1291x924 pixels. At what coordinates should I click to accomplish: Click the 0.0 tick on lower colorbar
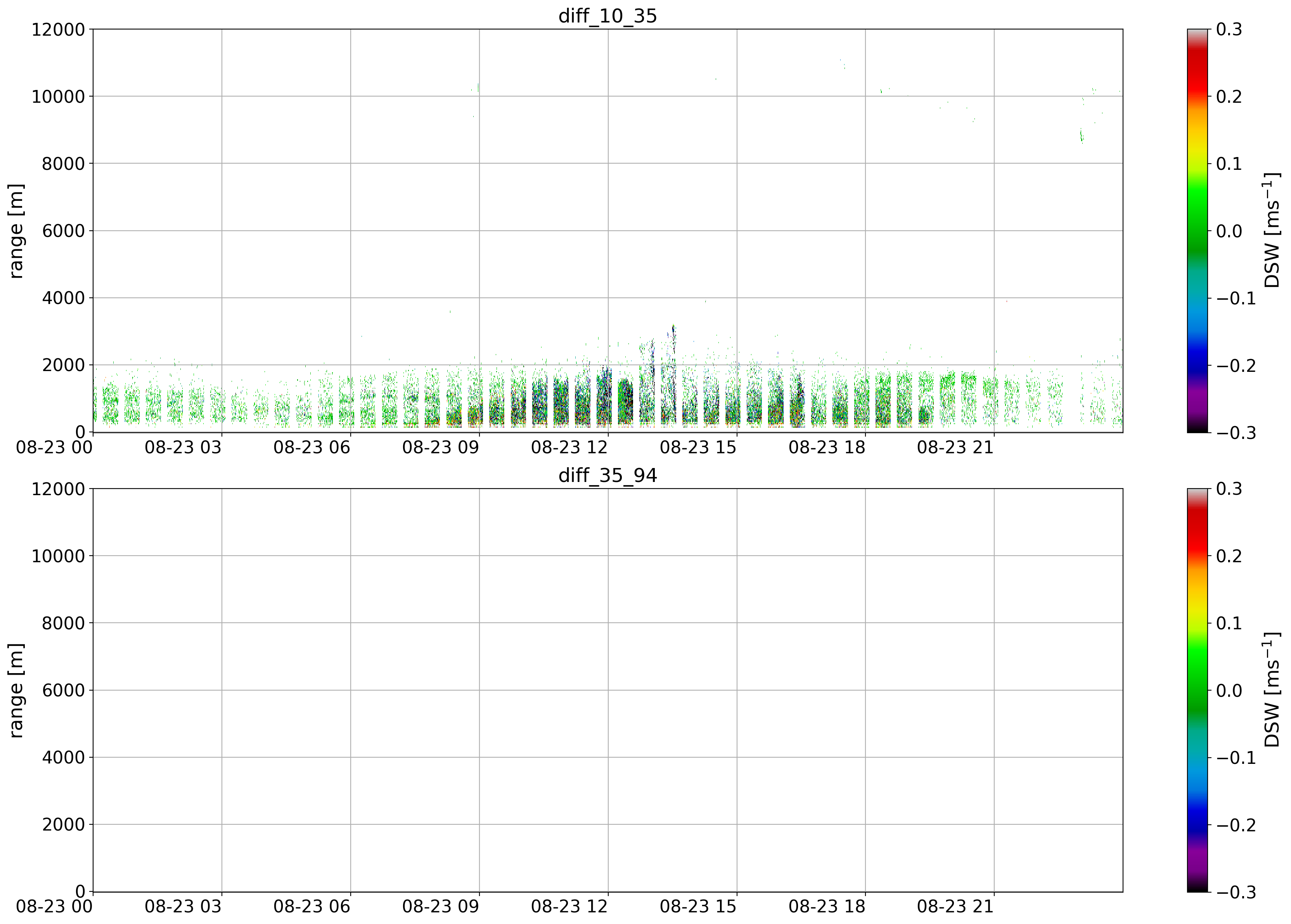point(1229,690)
